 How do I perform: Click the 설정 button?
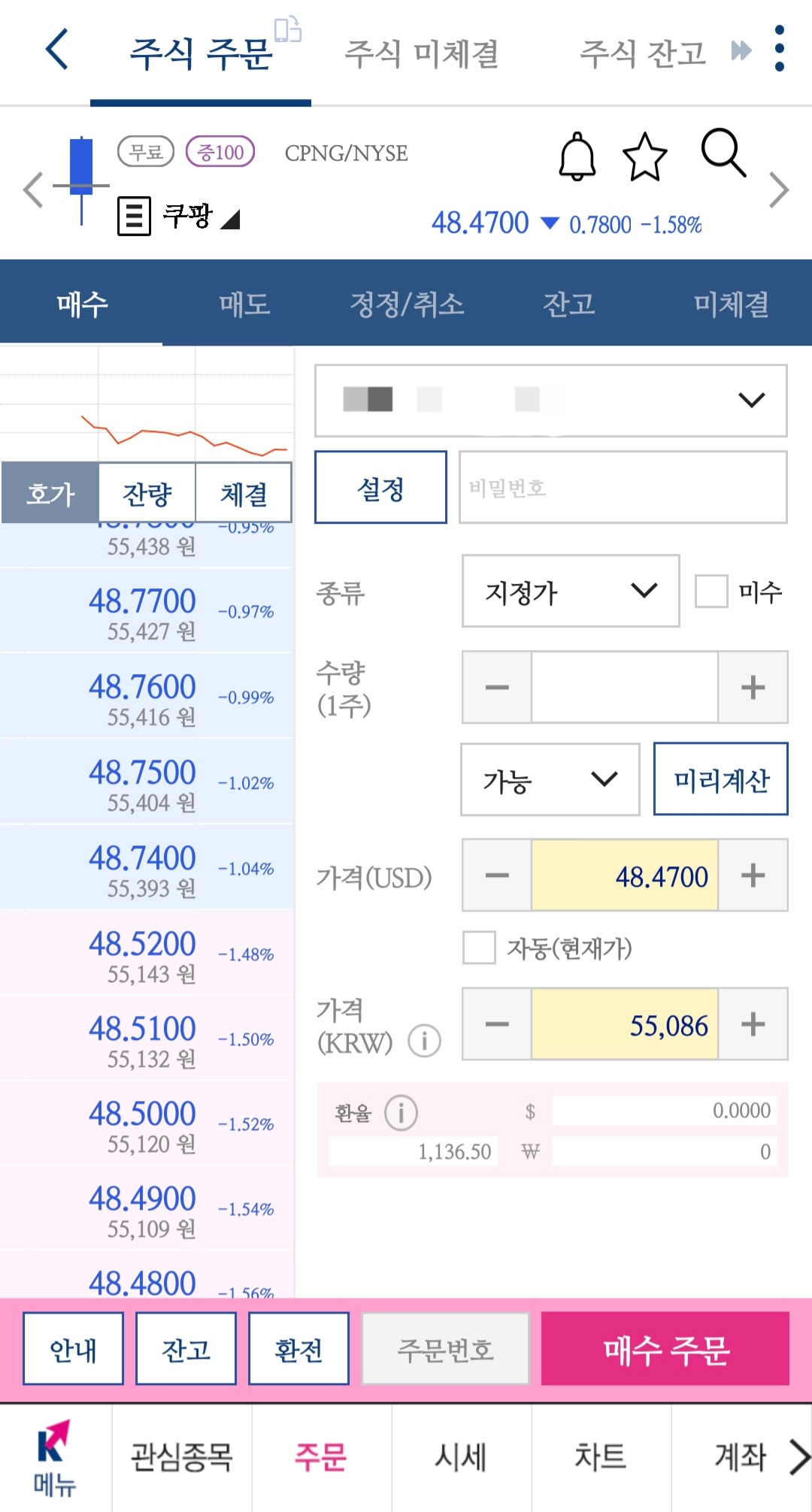(x=380, y=487)
